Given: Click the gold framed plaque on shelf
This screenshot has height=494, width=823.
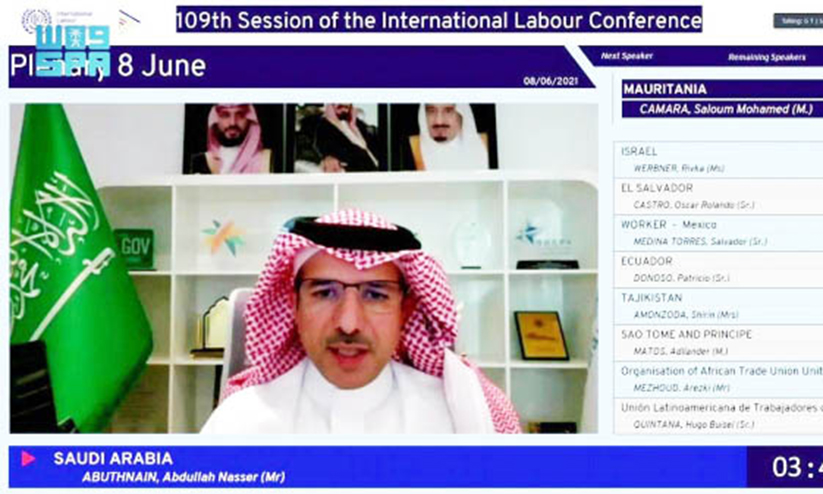Looking at the screenshot, I should pyautogui.click(x=541, y=335).
